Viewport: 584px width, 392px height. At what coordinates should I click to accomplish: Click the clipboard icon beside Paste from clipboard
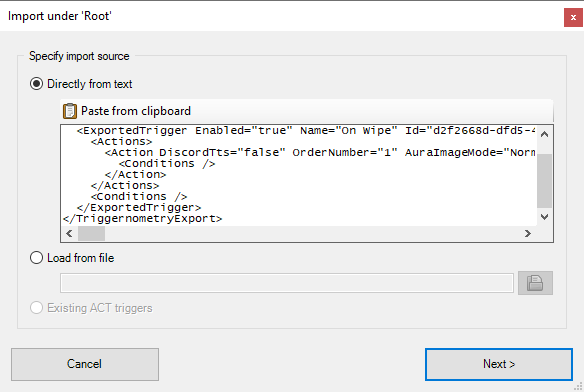coord(70,111)
